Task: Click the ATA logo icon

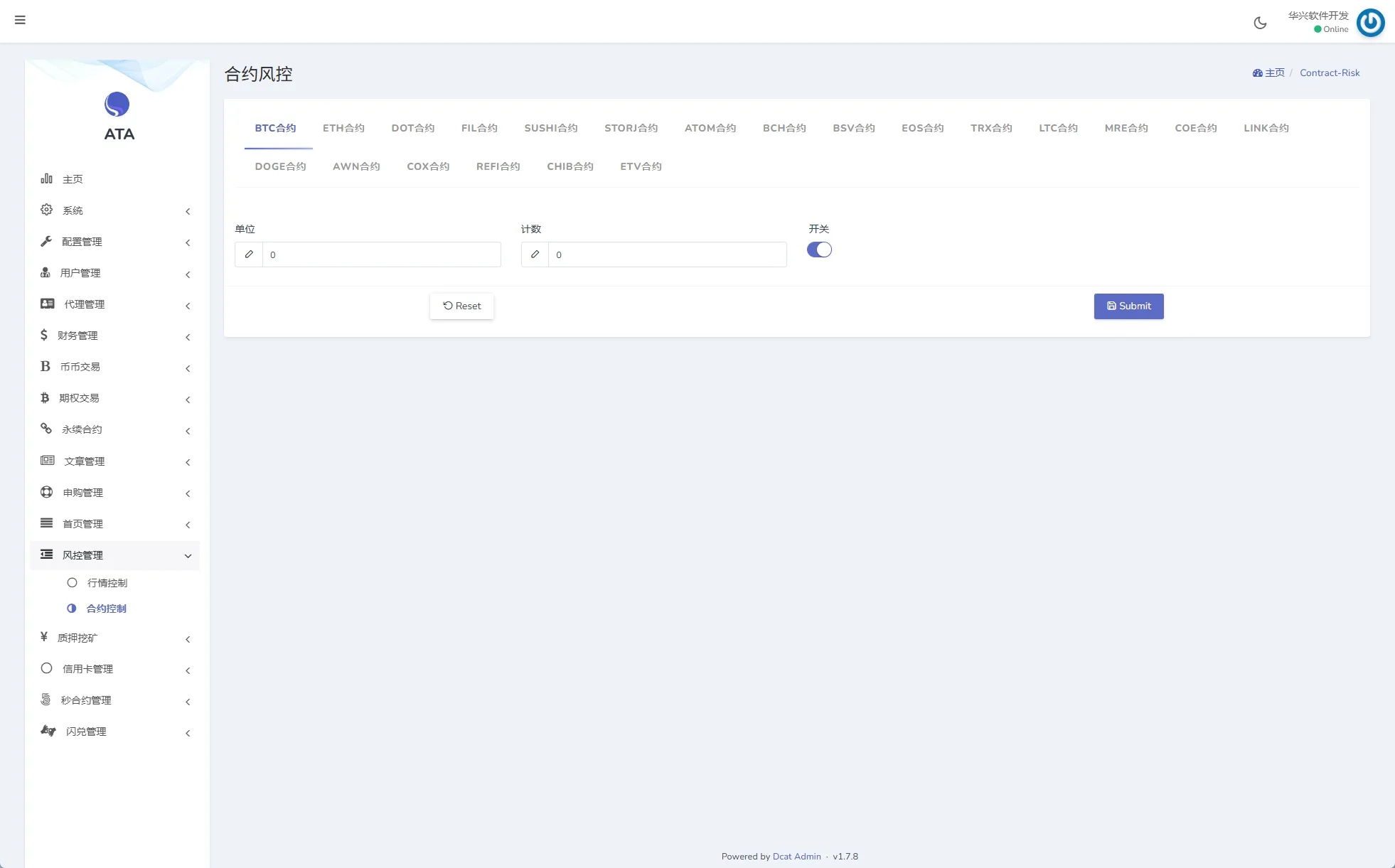Action: 117,105
